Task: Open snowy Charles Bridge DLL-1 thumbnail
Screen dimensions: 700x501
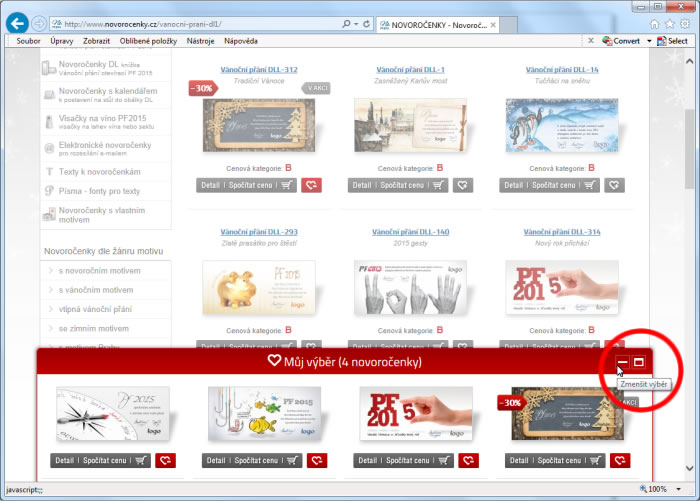Action: [410, 125]
